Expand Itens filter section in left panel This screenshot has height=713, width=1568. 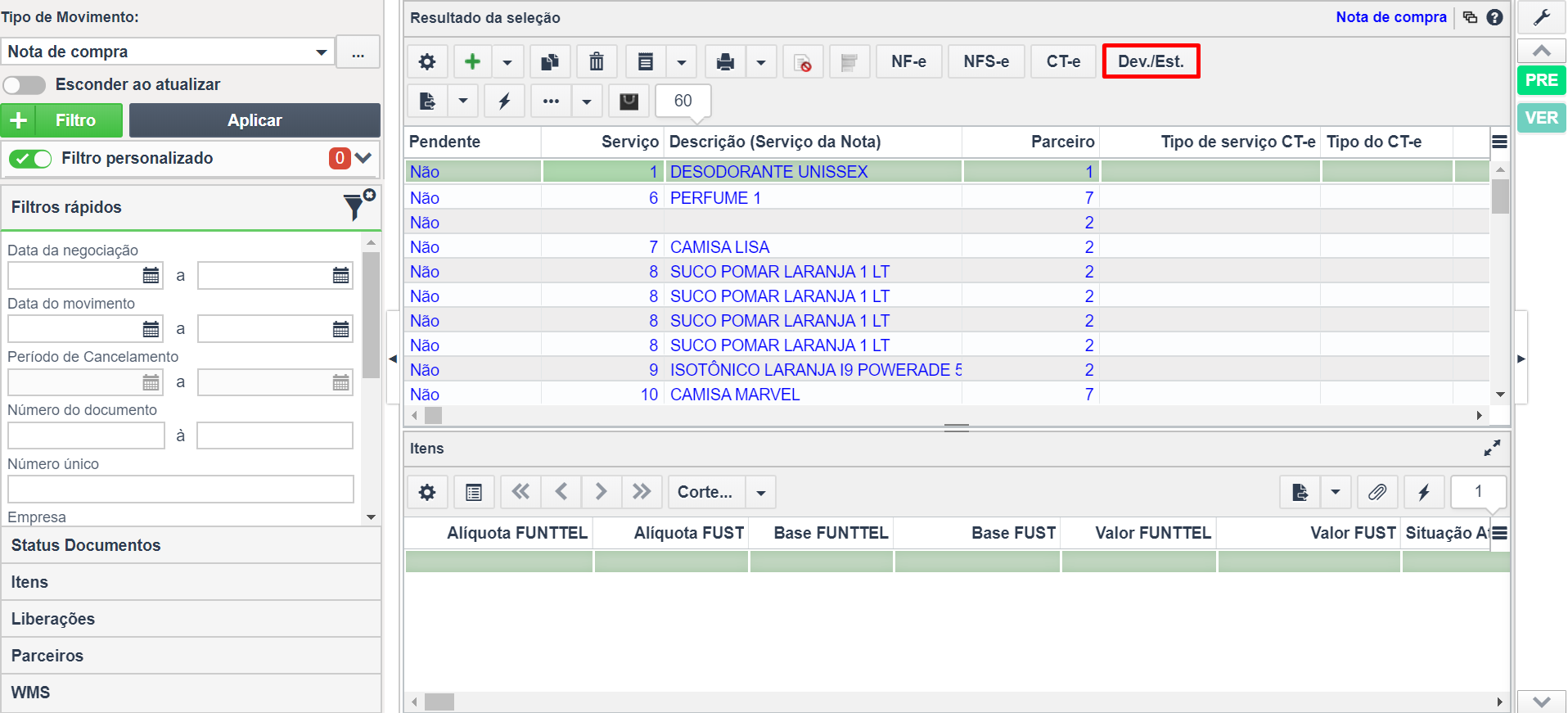(191, 582)
